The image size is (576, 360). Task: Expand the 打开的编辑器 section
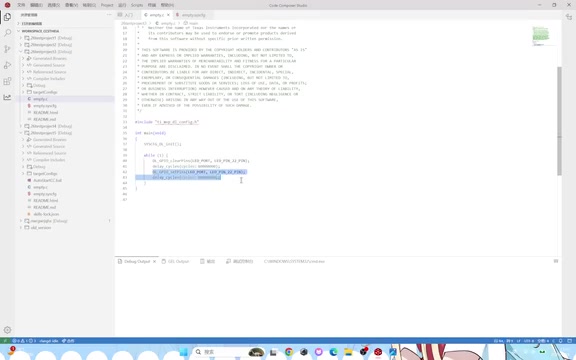(x=31, y=24)
